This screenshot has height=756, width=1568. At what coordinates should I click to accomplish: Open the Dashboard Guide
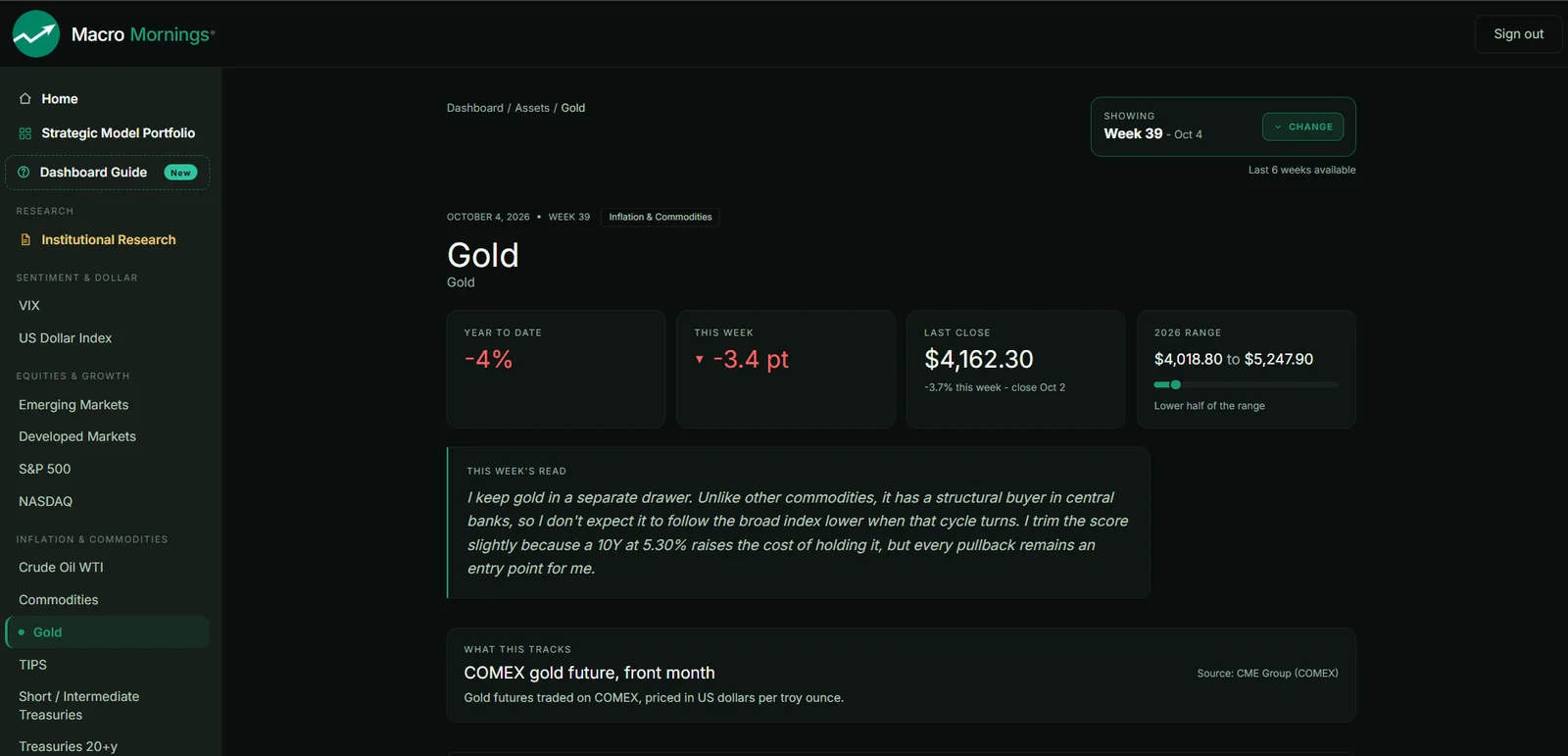(108, 173)
